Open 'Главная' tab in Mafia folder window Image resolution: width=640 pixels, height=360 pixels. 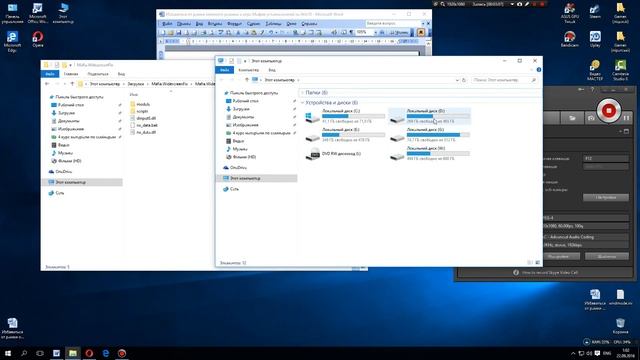71,74
